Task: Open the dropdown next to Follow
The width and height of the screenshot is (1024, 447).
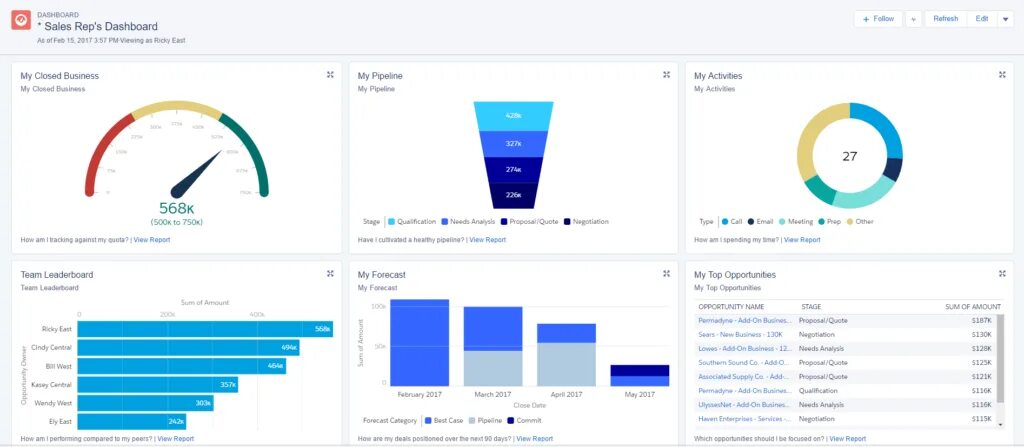Action: click(914, 19)
